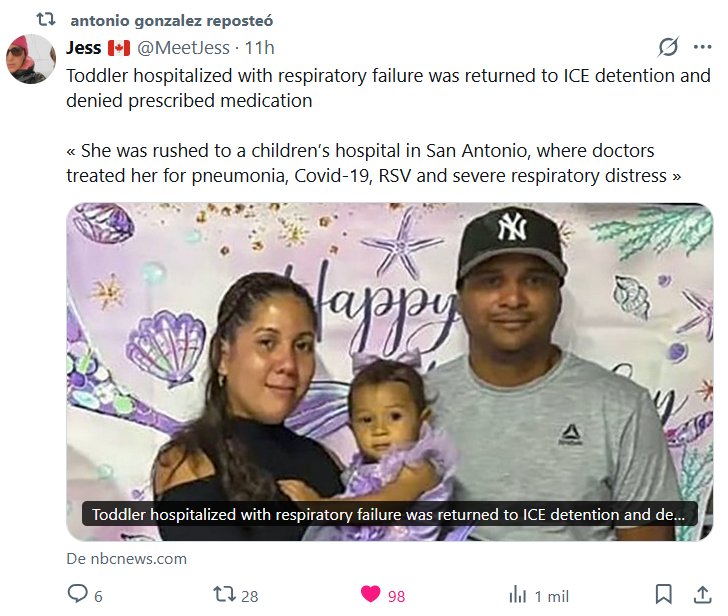The height and width of the screenshot is (616, 728).
Task: Open the share options arrow icon
Action: point(698,594)
